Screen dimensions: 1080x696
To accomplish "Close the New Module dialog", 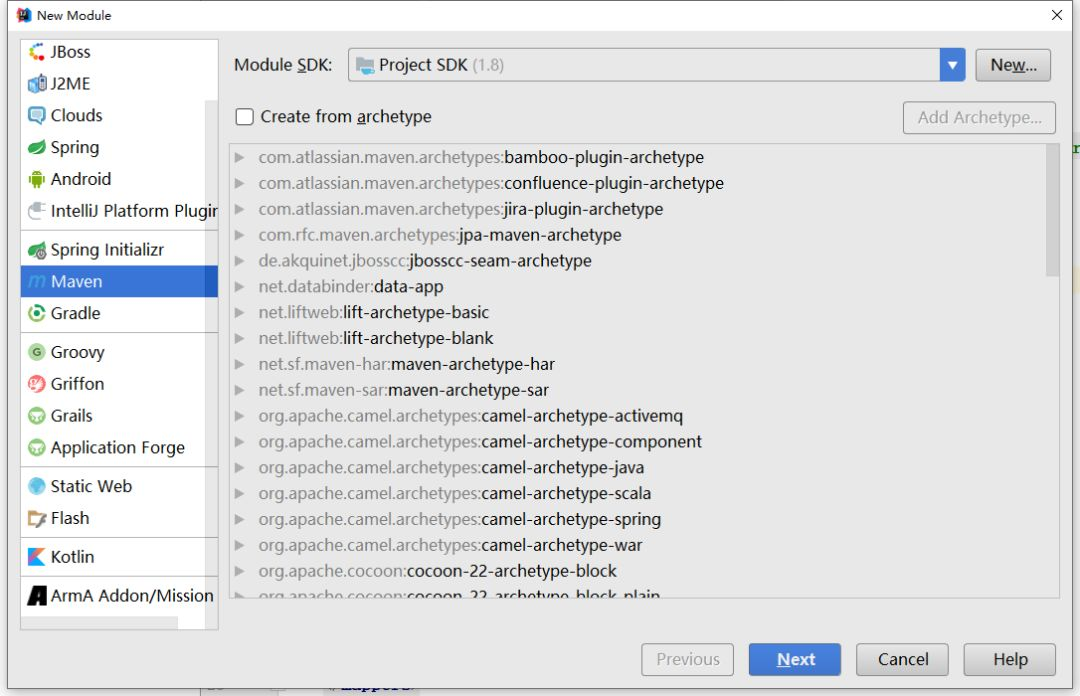I will 1057,15.
